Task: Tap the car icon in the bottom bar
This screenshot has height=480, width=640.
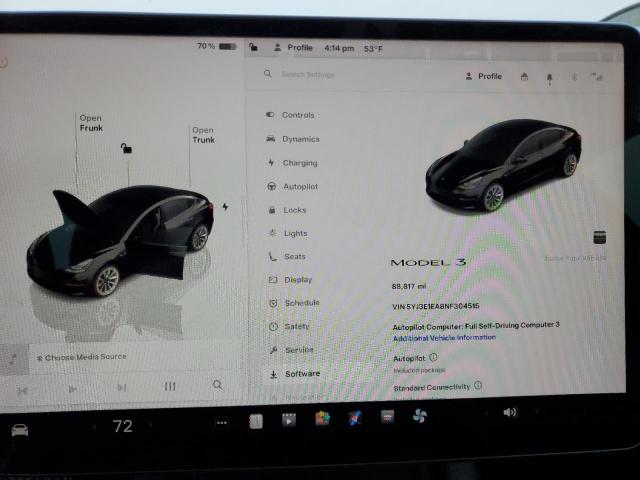Action: click(20, 430)
